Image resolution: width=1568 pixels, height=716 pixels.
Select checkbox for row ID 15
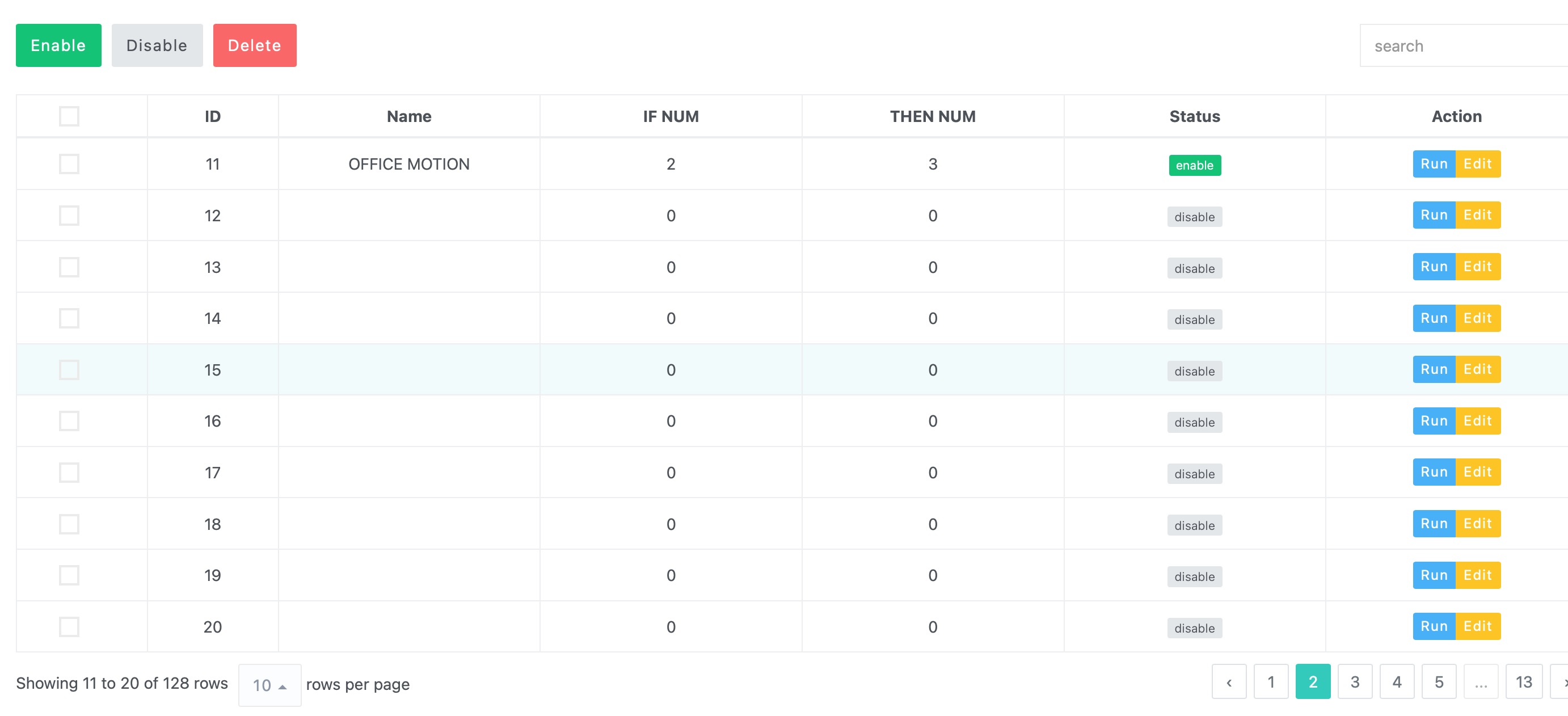[x=69, y=369]
